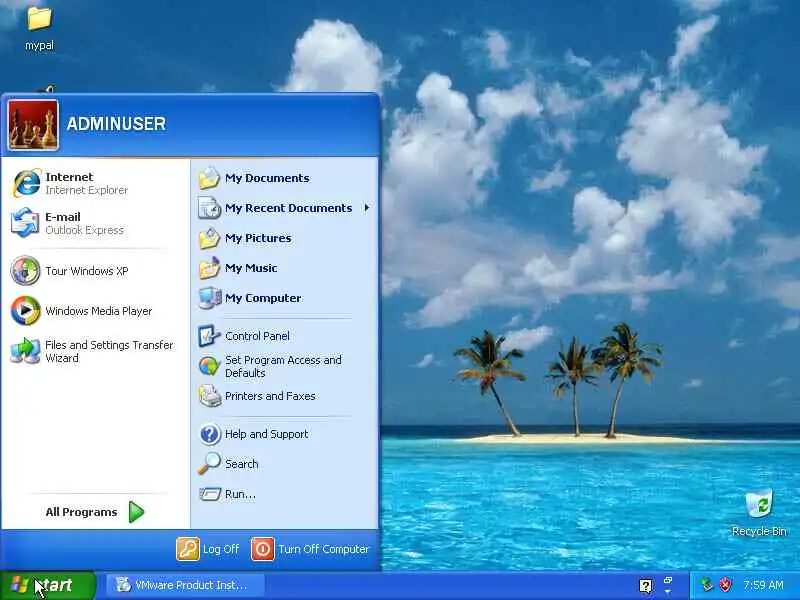Click the My Pictures text label
The width and height of the screenshot is (800, 600).
(258, 238)
